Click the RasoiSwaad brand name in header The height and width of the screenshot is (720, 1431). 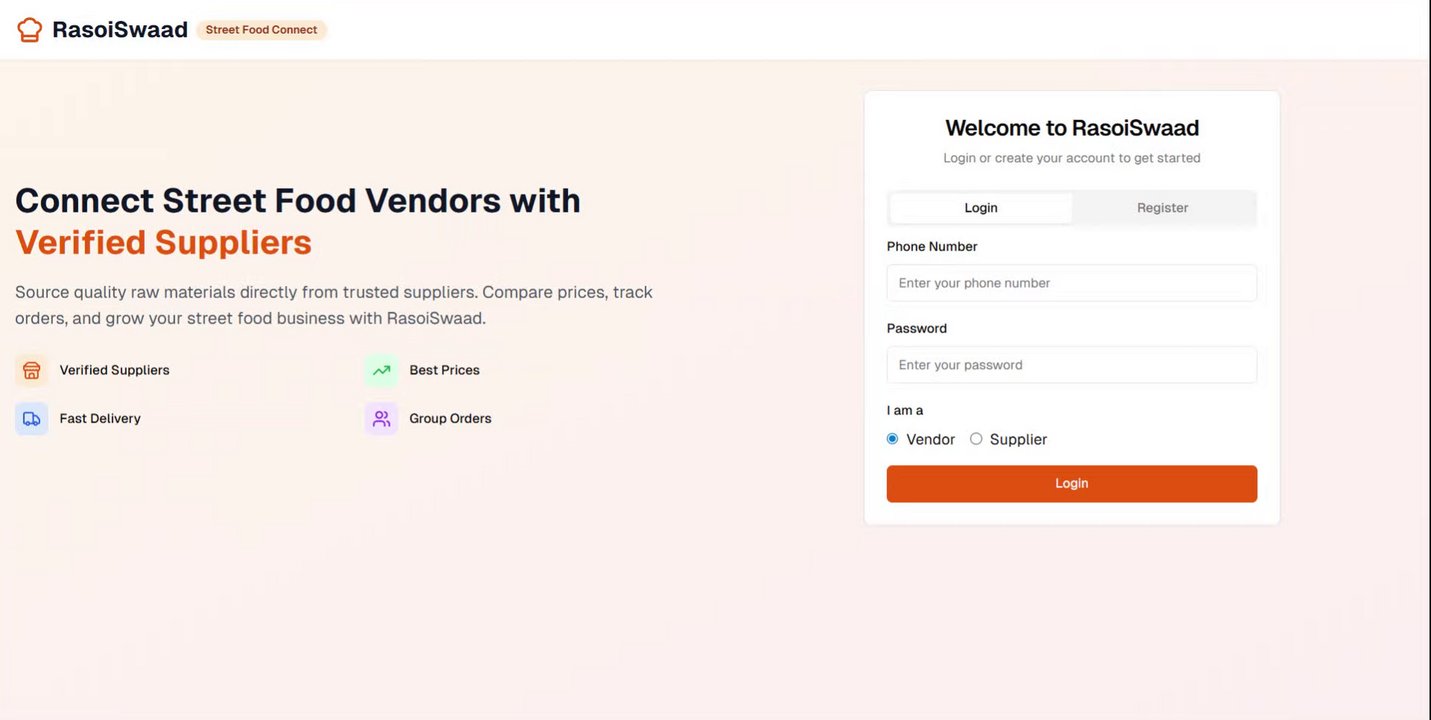click(x=120, y=30)
